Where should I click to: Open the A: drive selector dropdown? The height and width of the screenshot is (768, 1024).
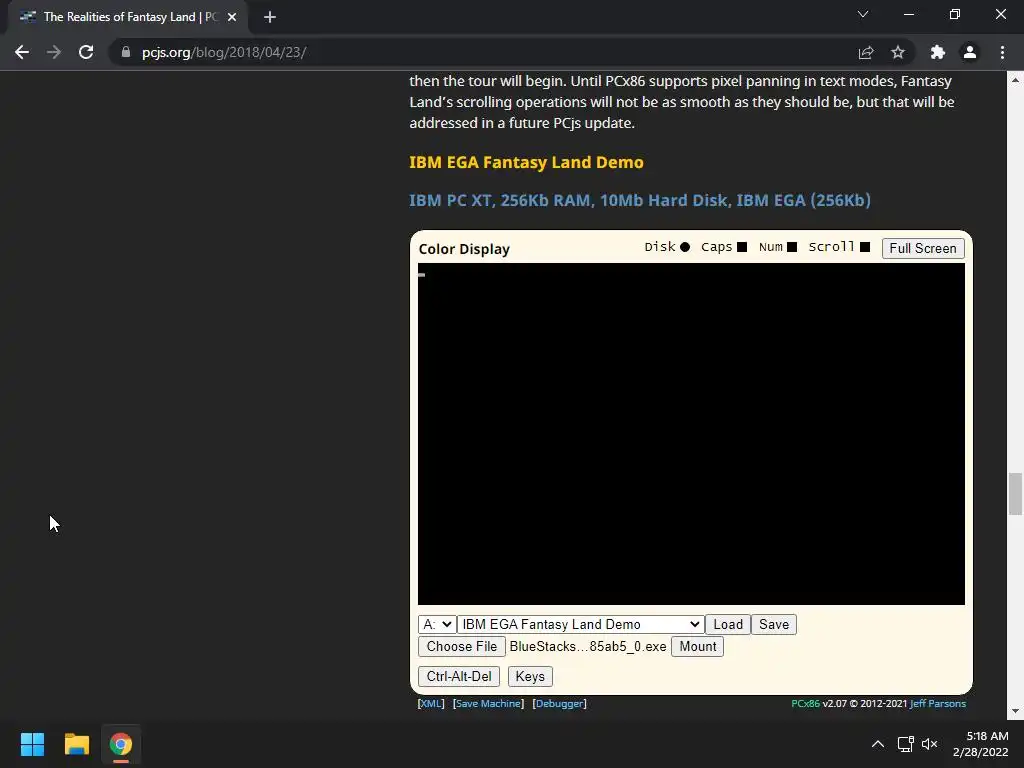[437, 624]
